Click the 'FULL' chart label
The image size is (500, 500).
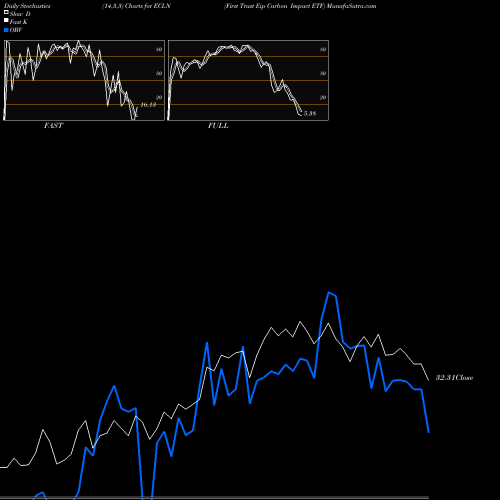coord(218,125)
